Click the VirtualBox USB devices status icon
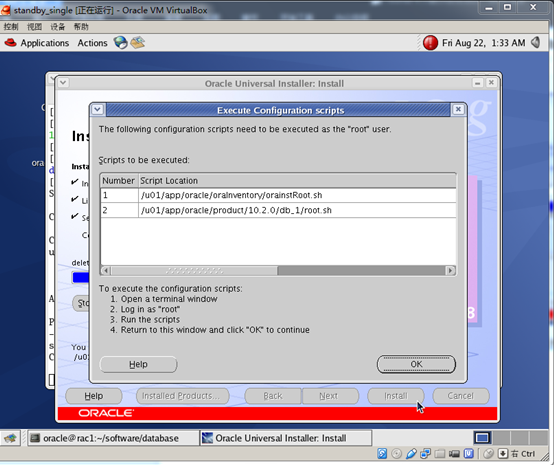This screenshot has height=465, width=554. [x=411, y=454]
